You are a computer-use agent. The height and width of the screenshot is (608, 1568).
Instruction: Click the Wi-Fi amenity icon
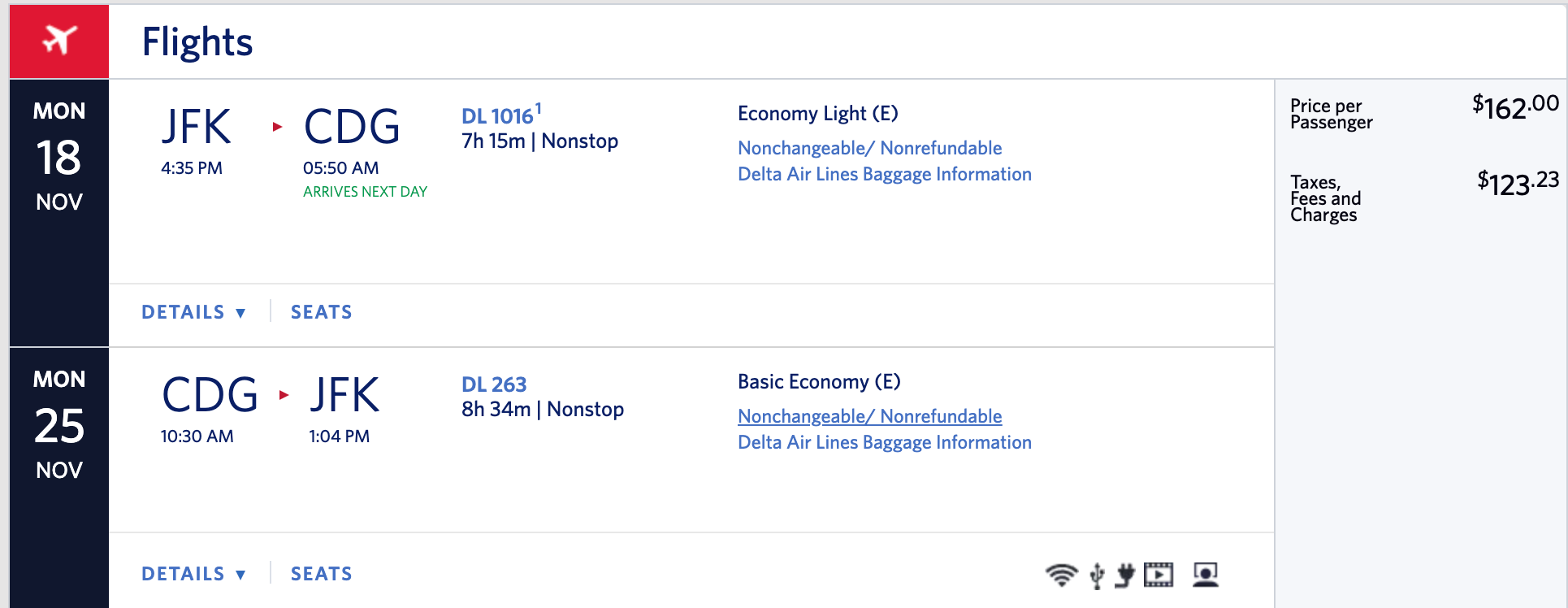(1061, 575)
